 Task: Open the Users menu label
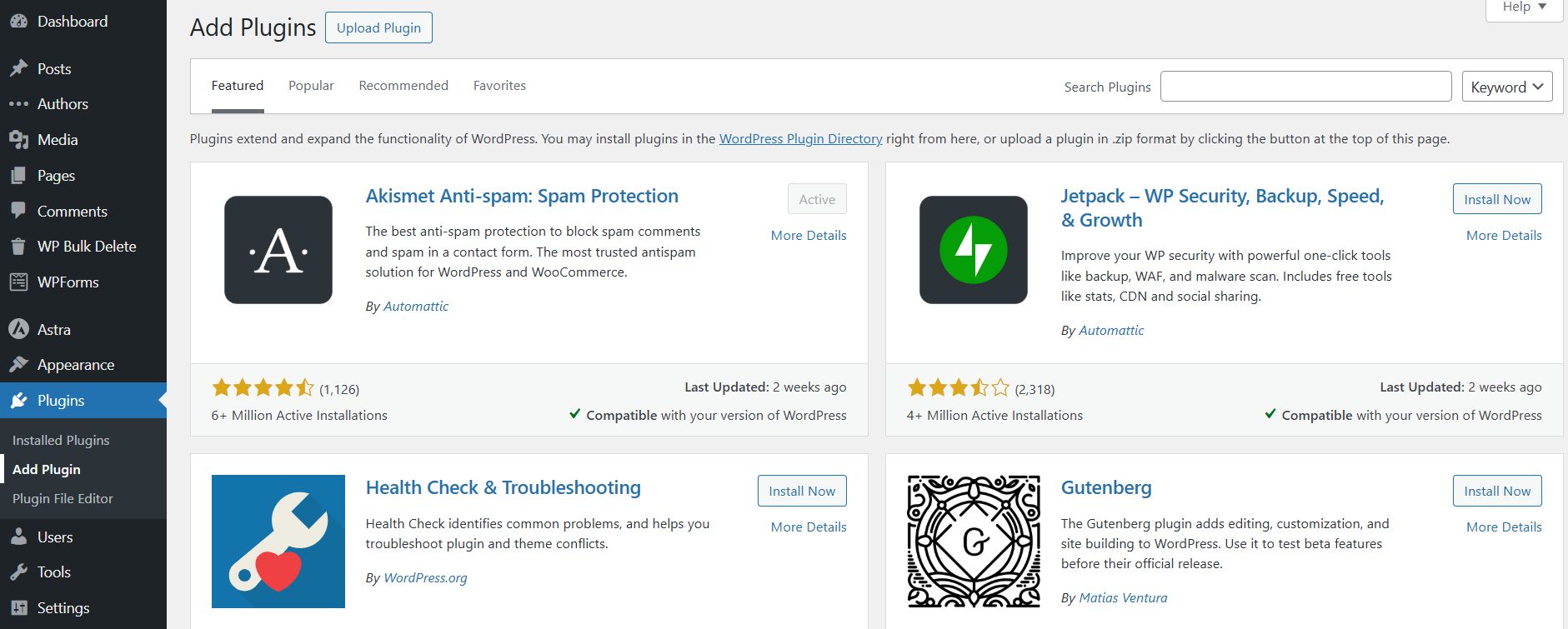[x=55, y=537]
